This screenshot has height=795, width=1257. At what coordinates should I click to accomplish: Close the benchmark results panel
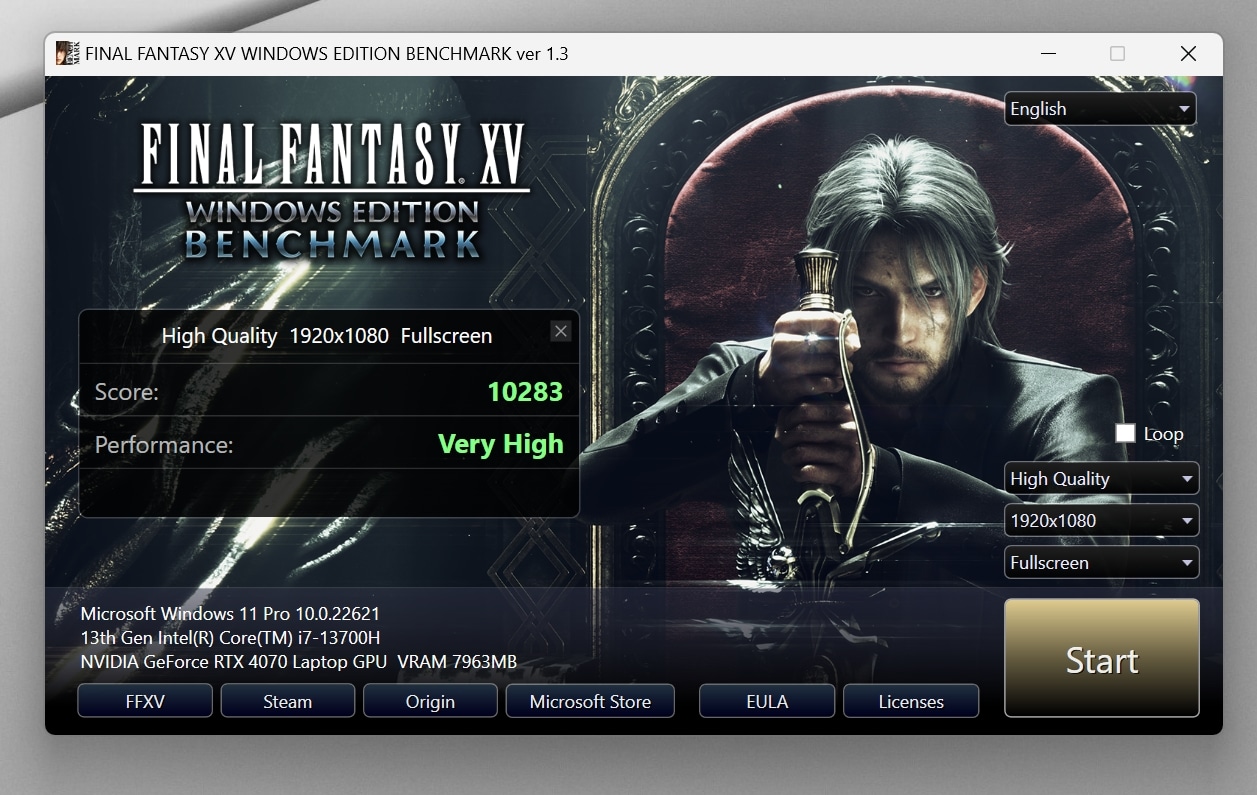561,331
